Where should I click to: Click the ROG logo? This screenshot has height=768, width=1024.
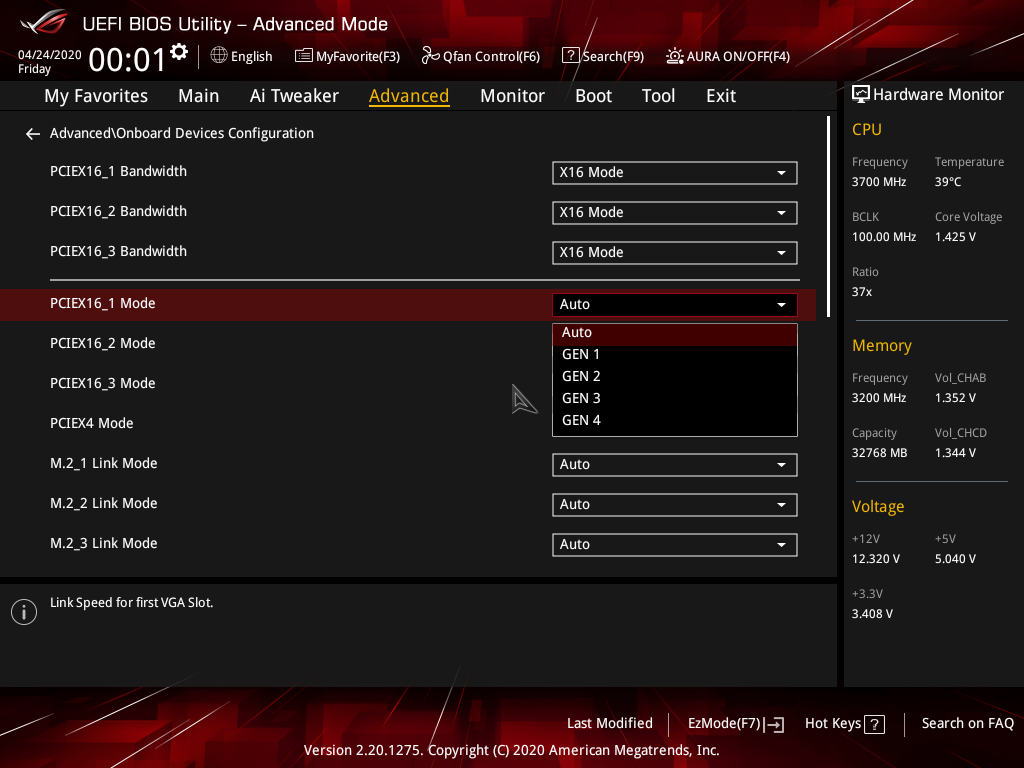(43, 22)
